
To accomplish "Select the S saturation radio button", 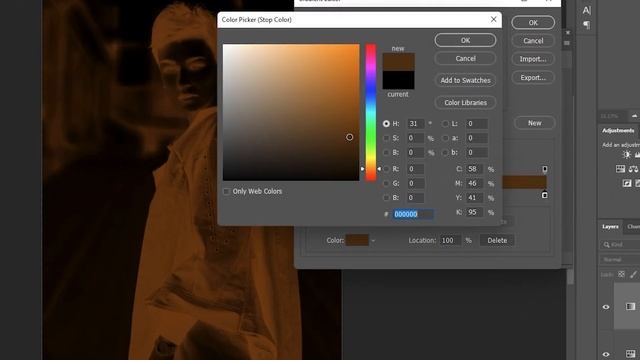I will [x=386, y=138].
